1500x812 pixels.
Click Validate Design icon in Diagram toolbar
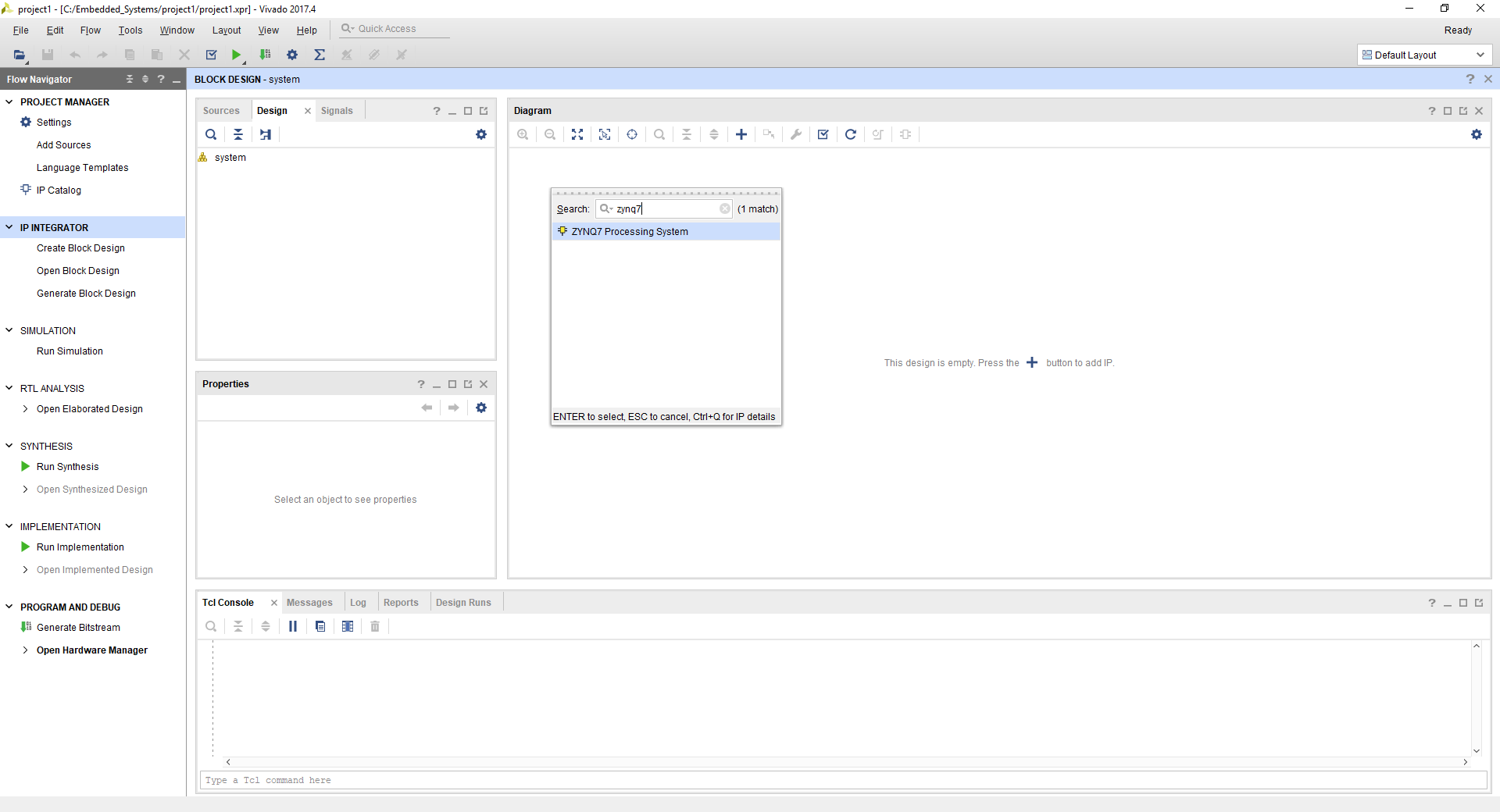point(823,134)
